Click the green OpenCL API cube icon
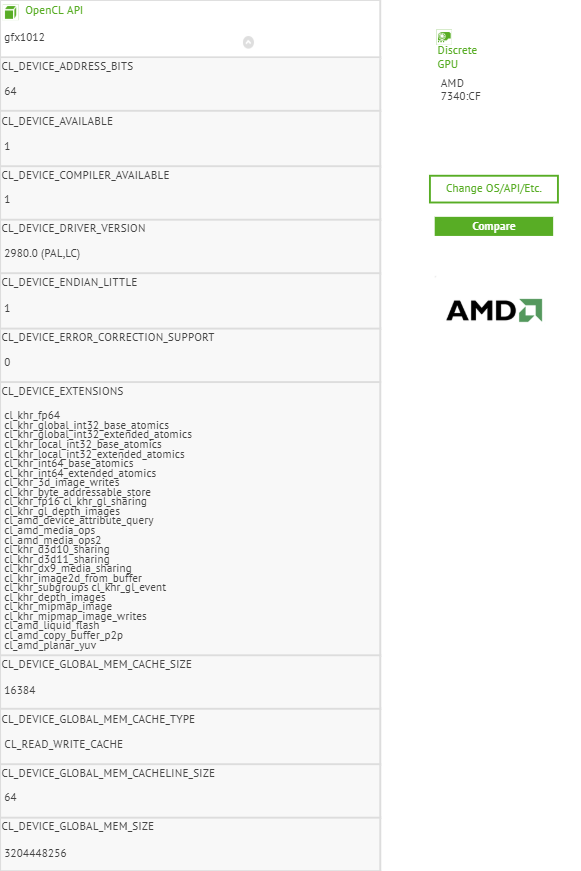 [12, 10]
